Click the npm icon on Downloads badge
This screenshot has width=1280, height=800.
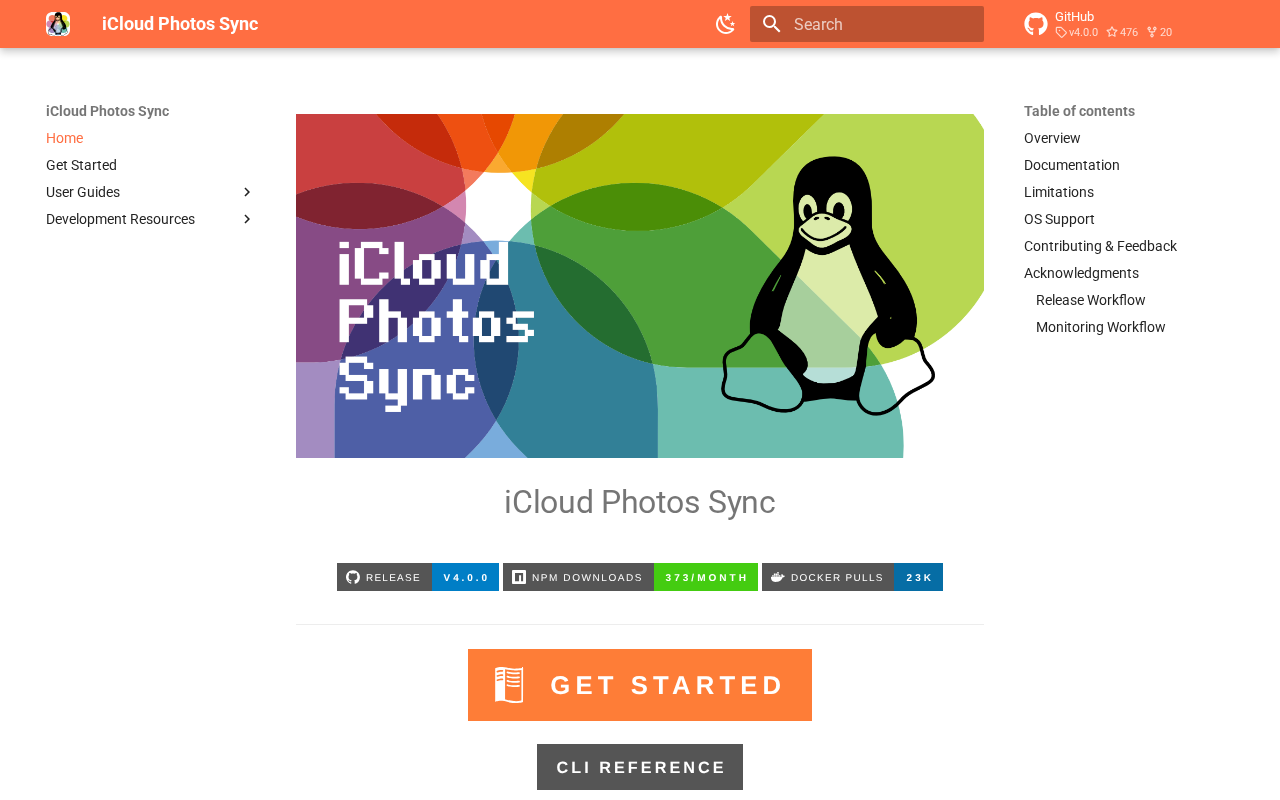pos(519,577)
